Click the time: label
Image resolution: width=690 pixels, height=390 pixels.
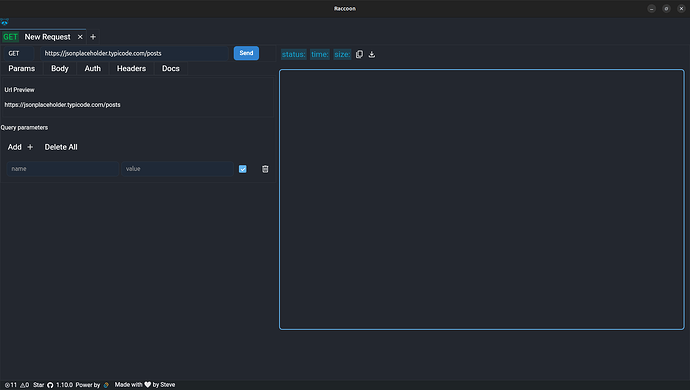(319, 54)
